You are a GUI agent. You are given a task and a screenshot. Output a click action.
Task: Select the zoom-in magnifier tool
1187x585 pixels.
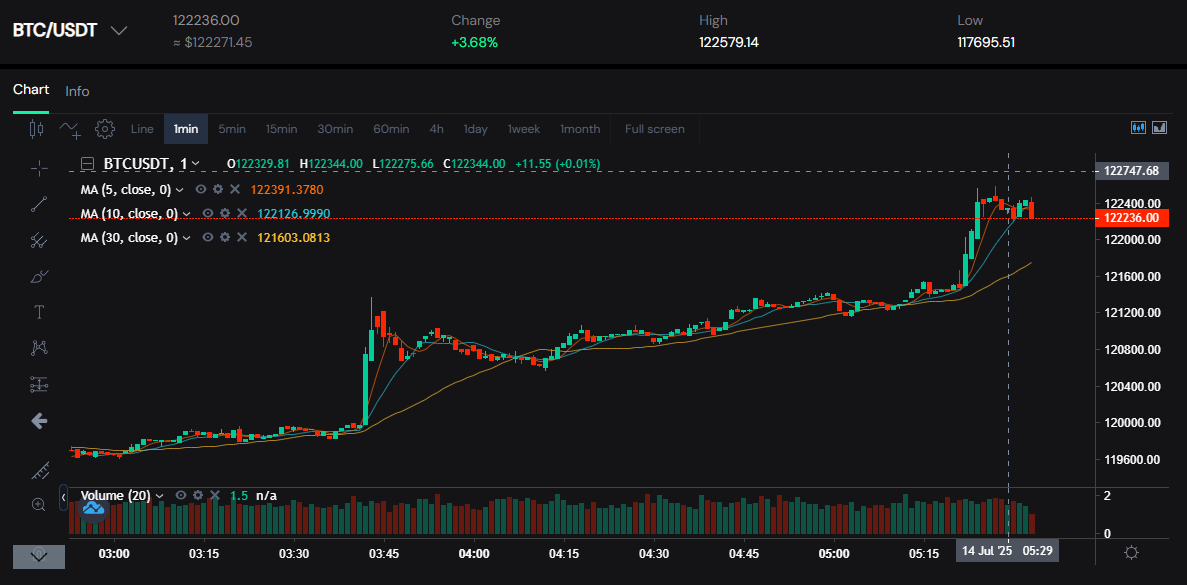39,505
